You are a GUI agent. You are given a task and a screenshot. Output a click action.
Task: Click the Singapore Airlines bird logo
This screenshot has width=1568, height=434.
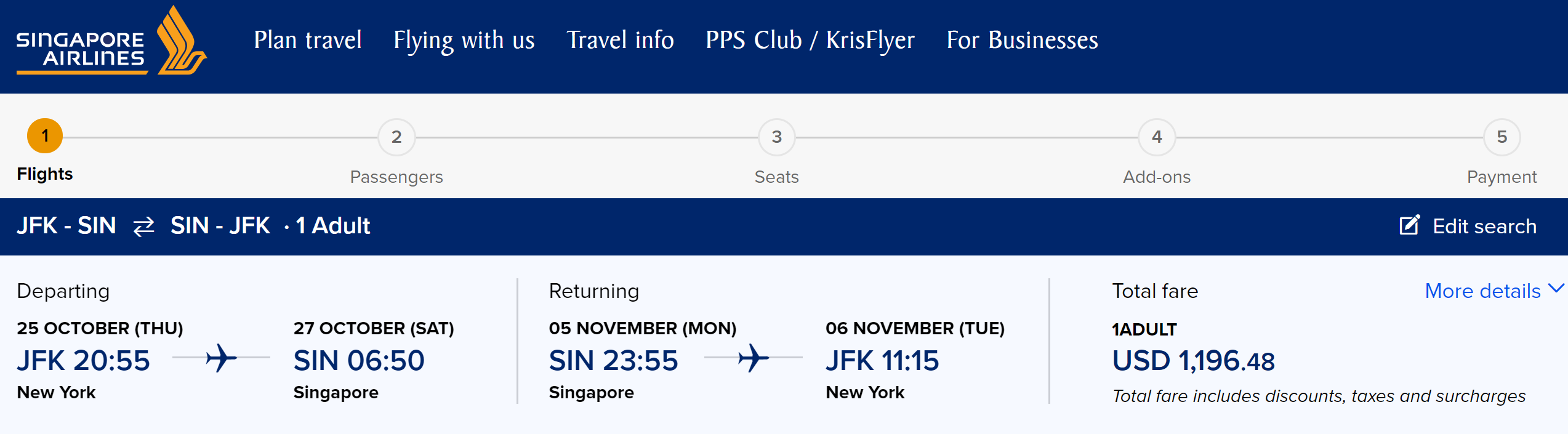point(180,42)
